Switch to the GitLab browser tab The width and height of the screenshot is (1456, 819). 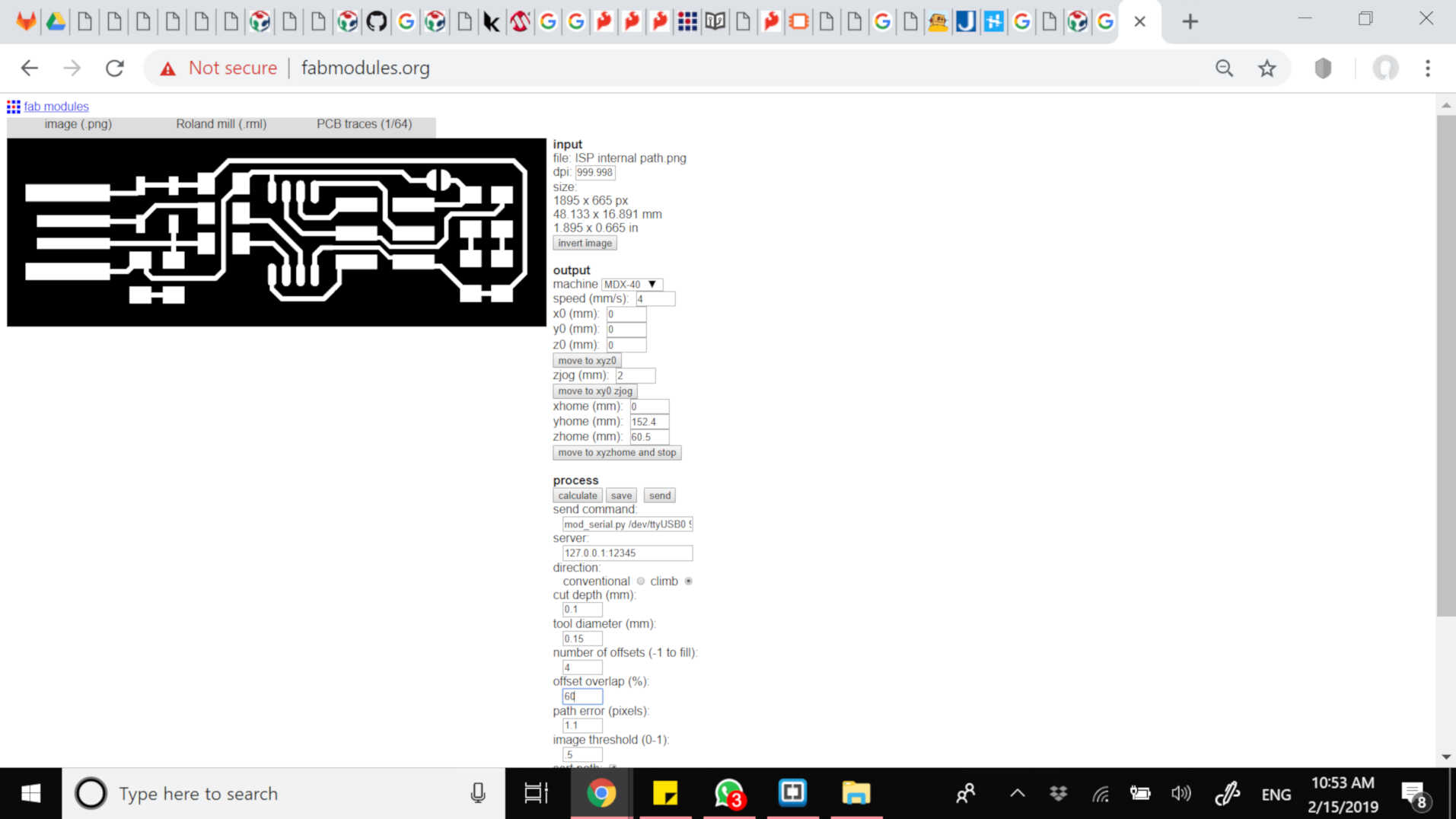pyautogui.click(x=26, y=21)
